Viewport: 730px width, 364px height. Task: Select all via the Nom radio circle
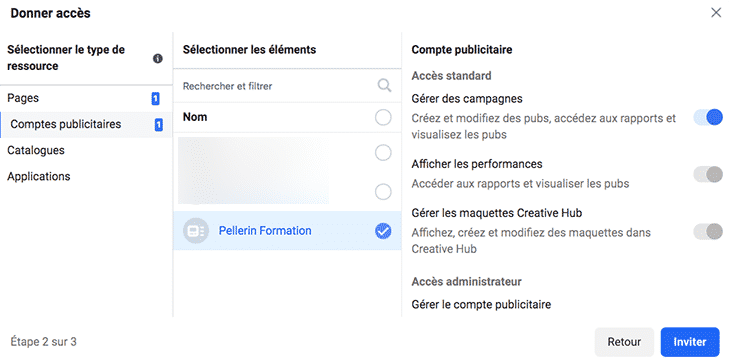[383, 117]
